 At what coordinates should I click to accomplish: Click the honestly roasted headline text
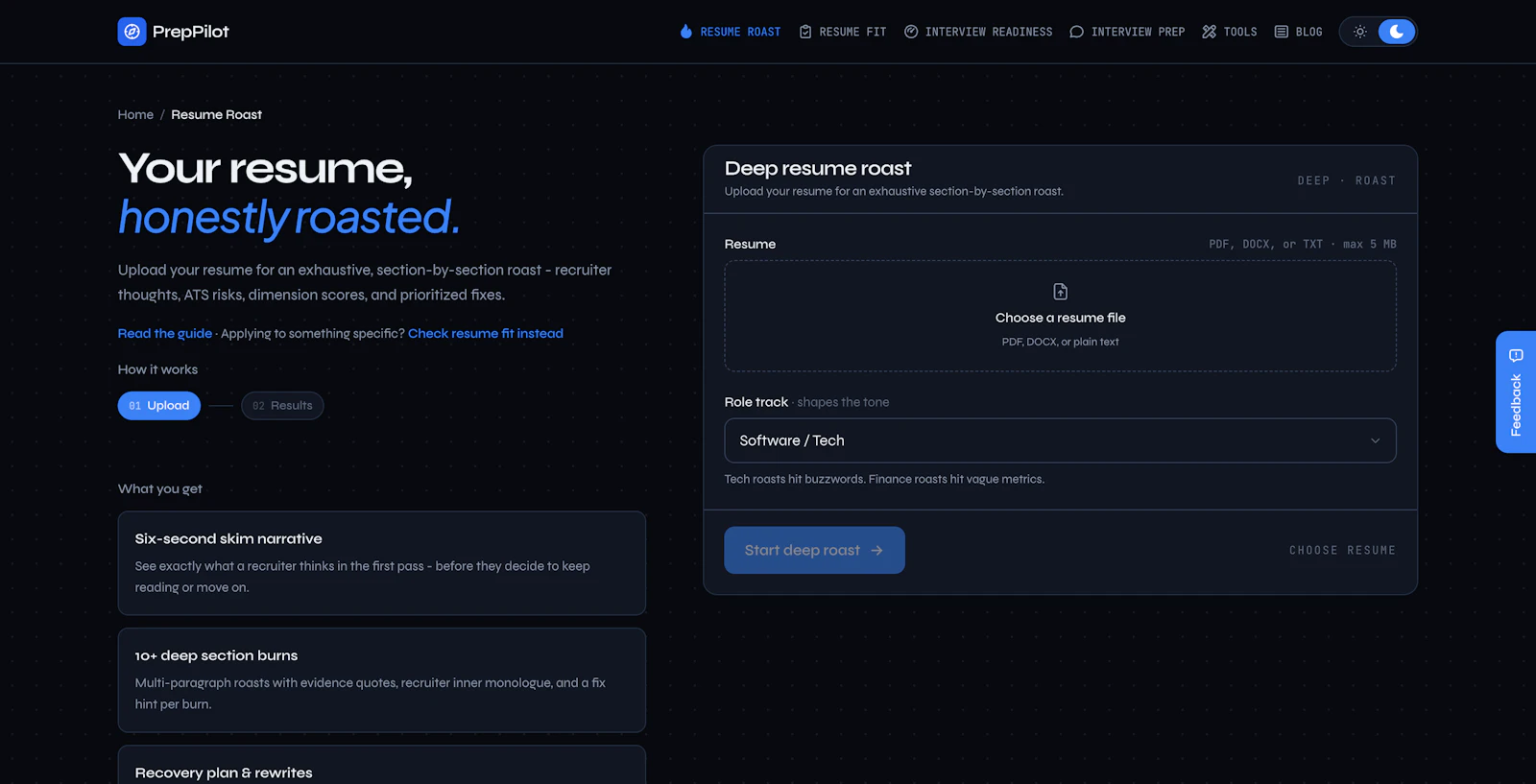(x=289, y=218)
